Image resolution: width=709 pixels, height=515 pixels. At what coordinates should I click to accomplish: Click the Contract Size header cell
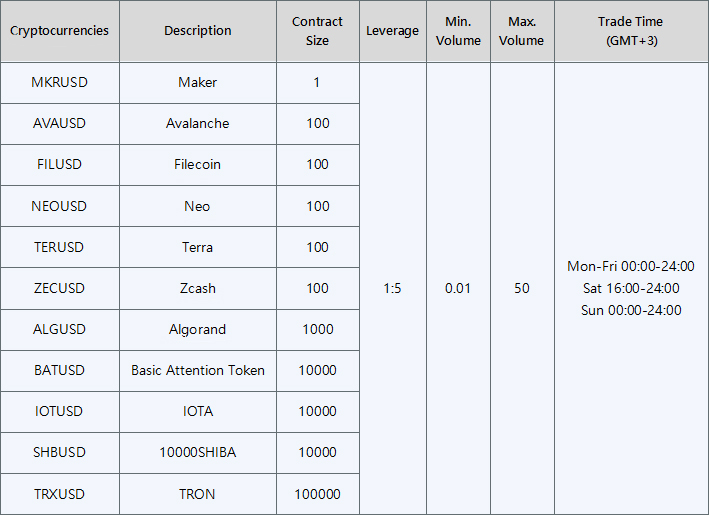click(317, 31)
